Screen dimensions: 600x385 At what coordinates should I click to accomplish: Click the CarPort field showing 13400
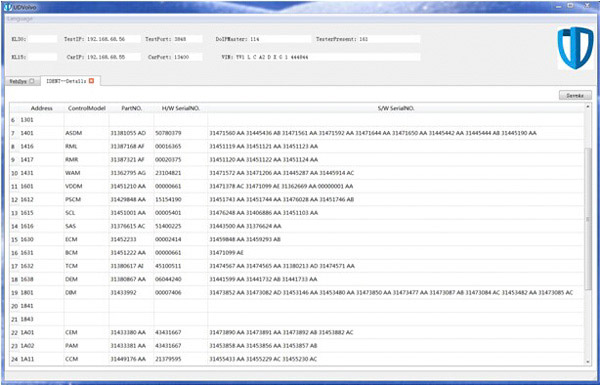(188, 57)
